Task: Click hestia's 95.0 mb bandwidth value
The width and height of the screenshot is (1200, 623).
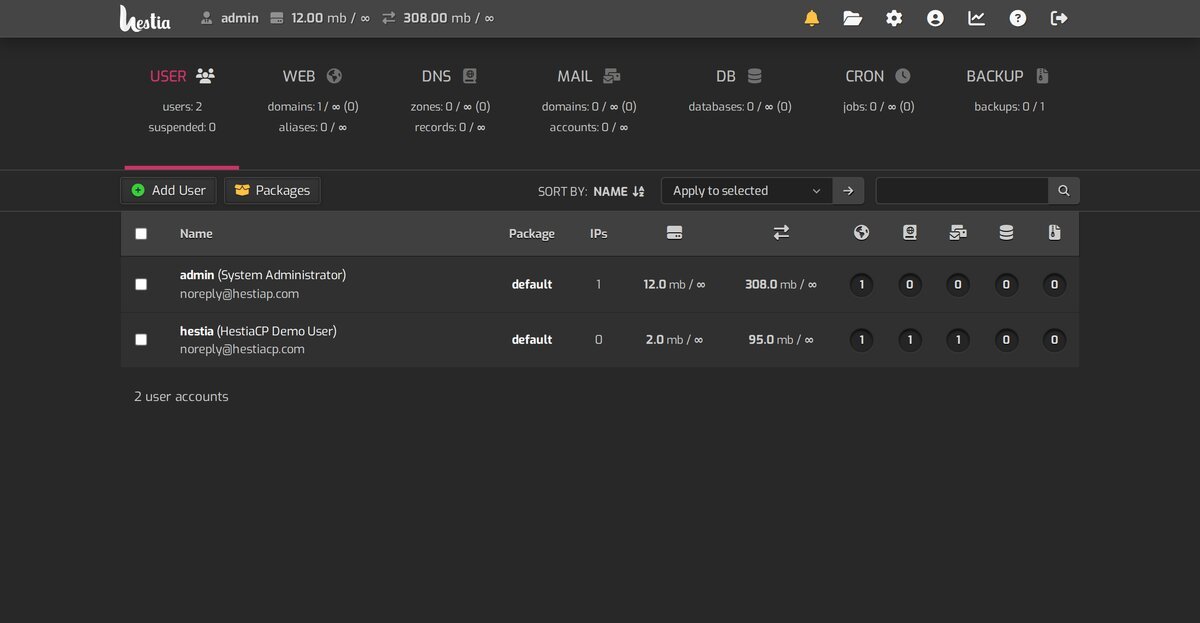Action: 781,339
